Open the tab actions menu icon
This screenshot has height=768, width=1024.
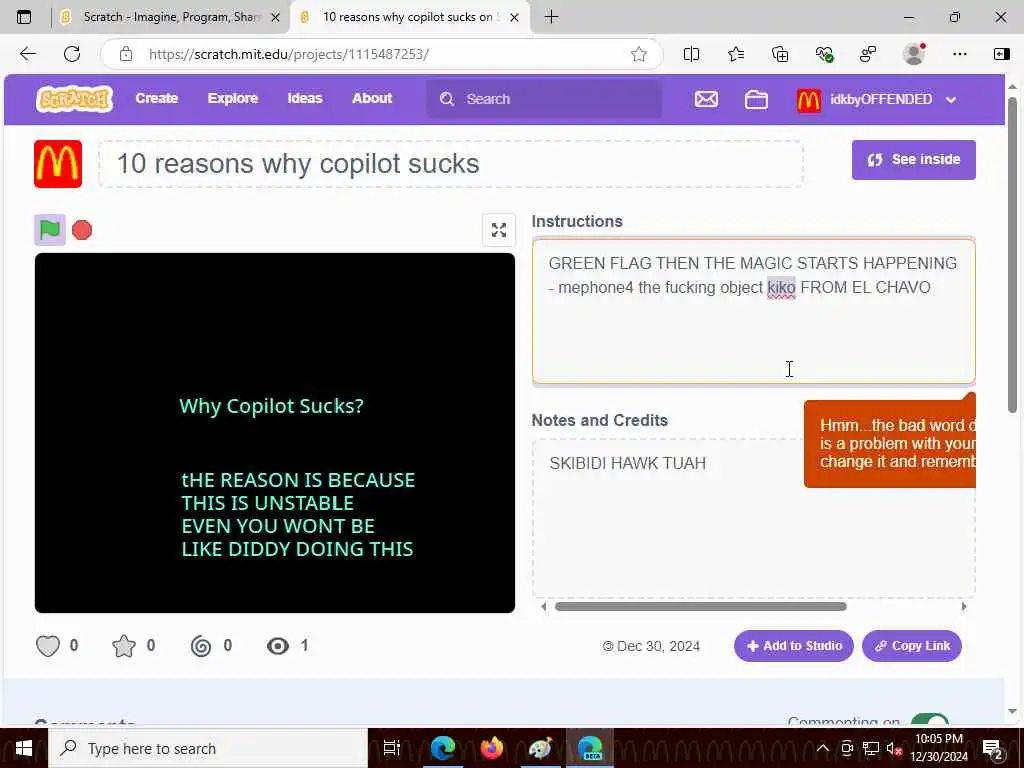pyautogui.click(x=24, y=17)
